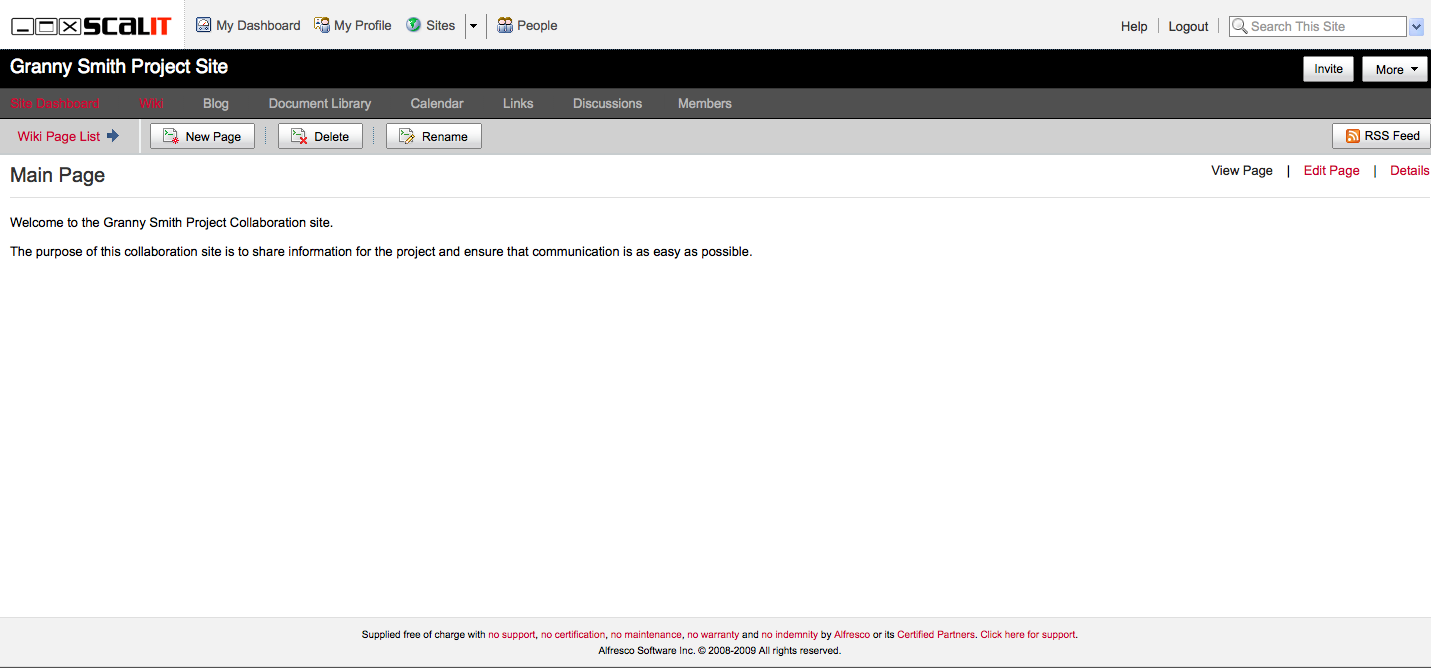Open the Members tab
This screenshot has height=668, width=1431.
click(x=705, y=103)
